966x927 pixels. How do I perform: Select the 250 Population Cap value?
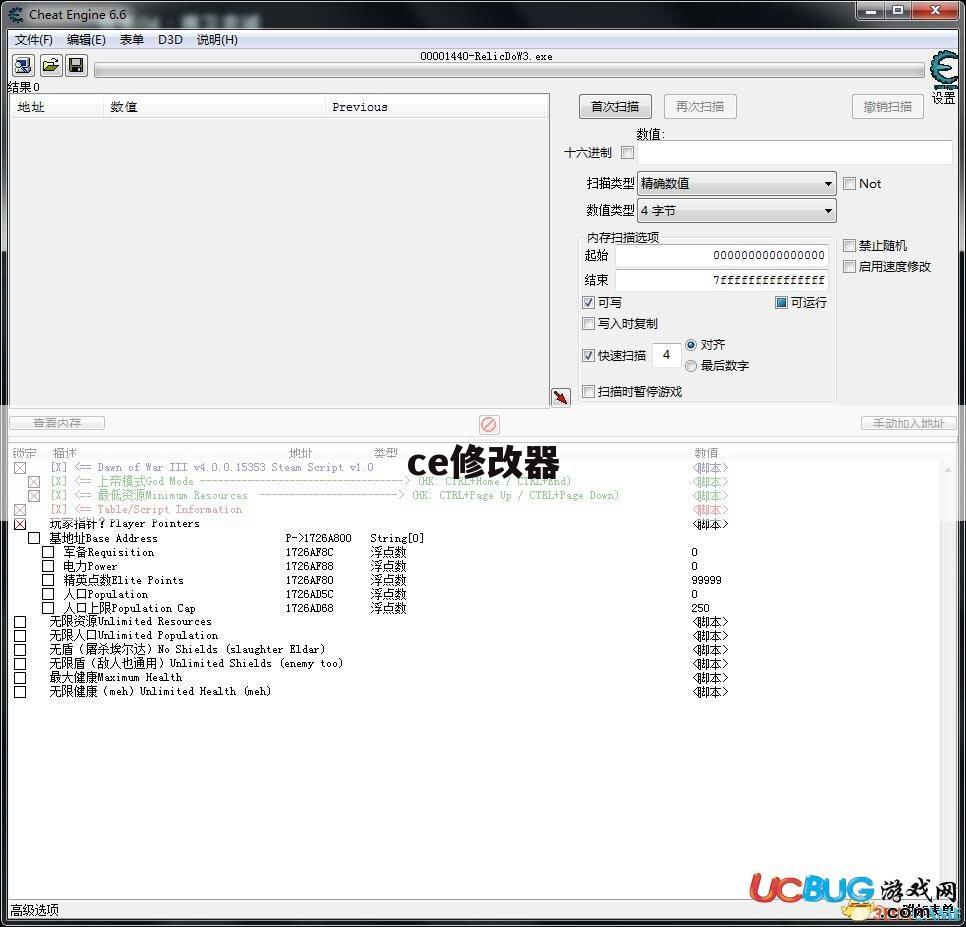coord(700,608)
